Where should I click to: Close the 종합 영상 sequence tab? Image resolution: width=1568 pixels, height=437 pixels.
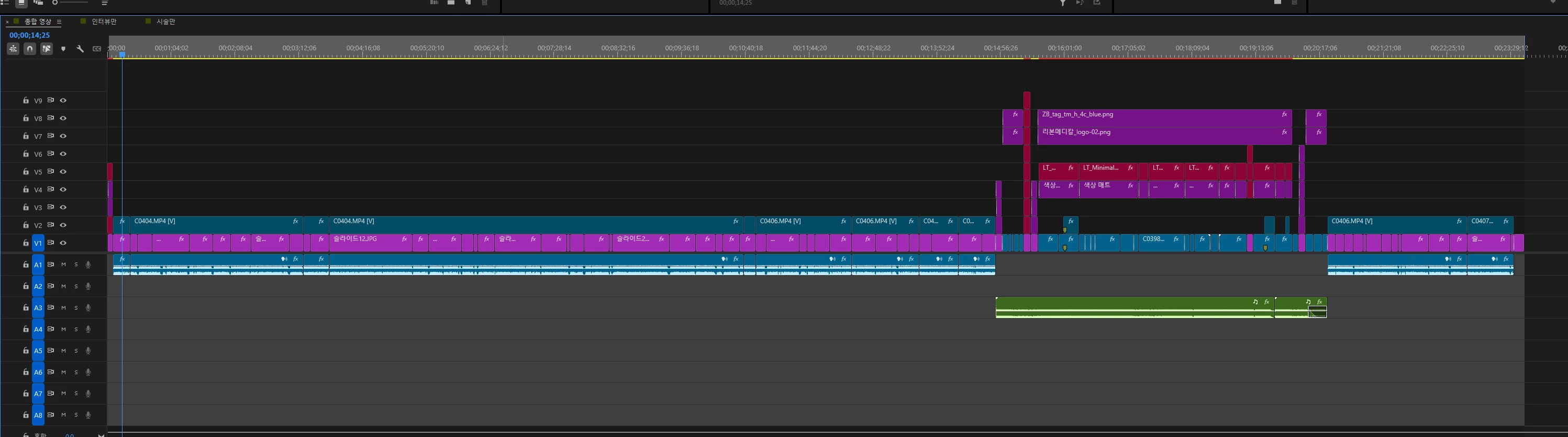(7, 22)
